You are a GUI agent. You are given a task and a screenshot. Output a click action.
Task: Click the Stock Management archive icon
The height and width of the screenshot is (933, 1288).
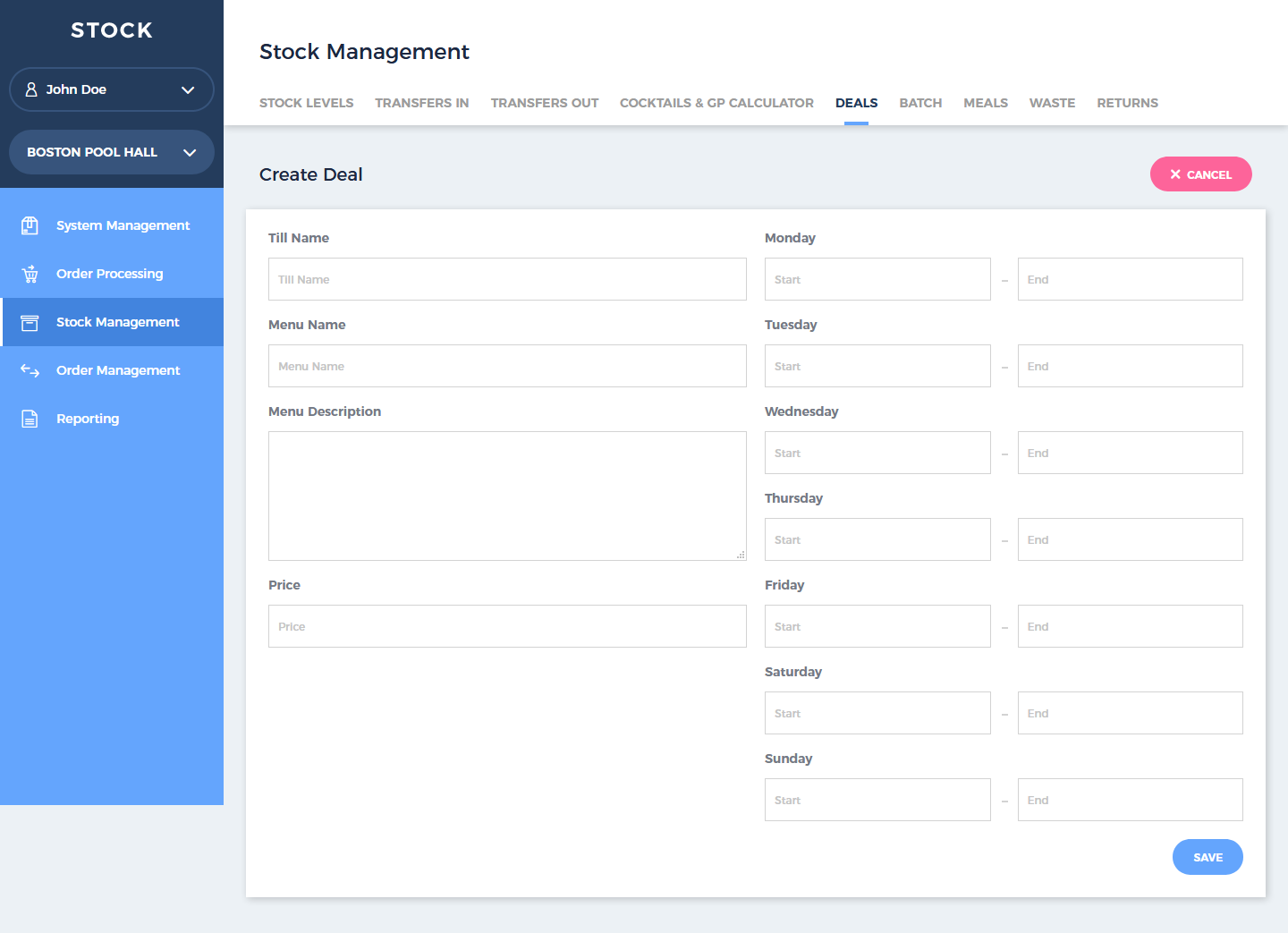click(30, 322)
